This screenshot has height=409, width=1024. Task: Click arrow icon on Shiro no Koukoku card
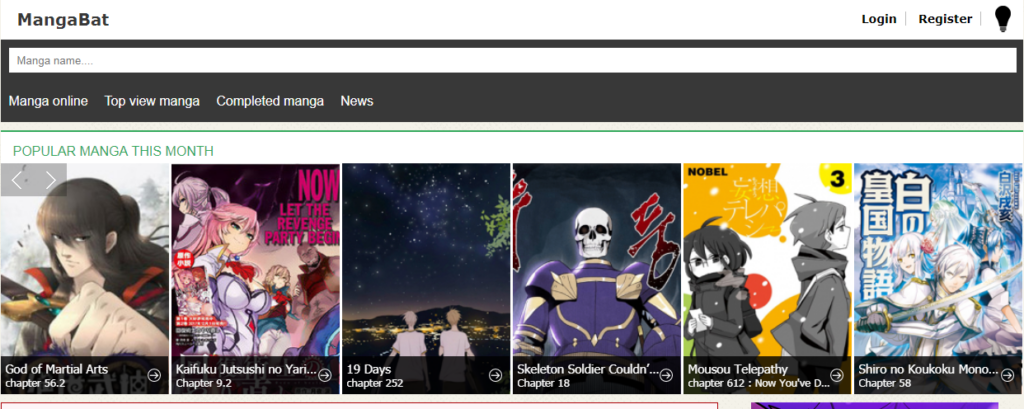(x=1008, y=375)
